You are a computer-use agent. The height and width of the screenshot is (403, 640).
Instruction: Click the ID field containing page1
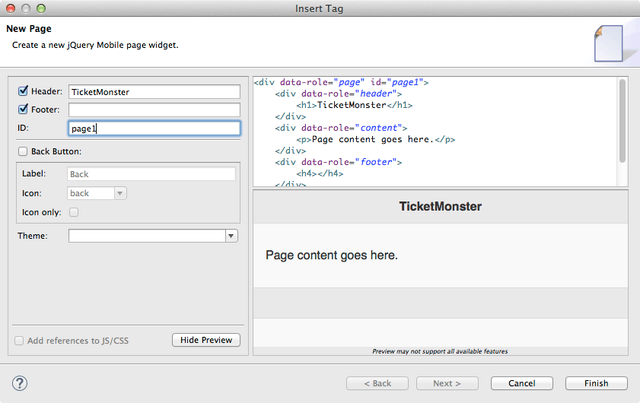[x=154, y=128]
